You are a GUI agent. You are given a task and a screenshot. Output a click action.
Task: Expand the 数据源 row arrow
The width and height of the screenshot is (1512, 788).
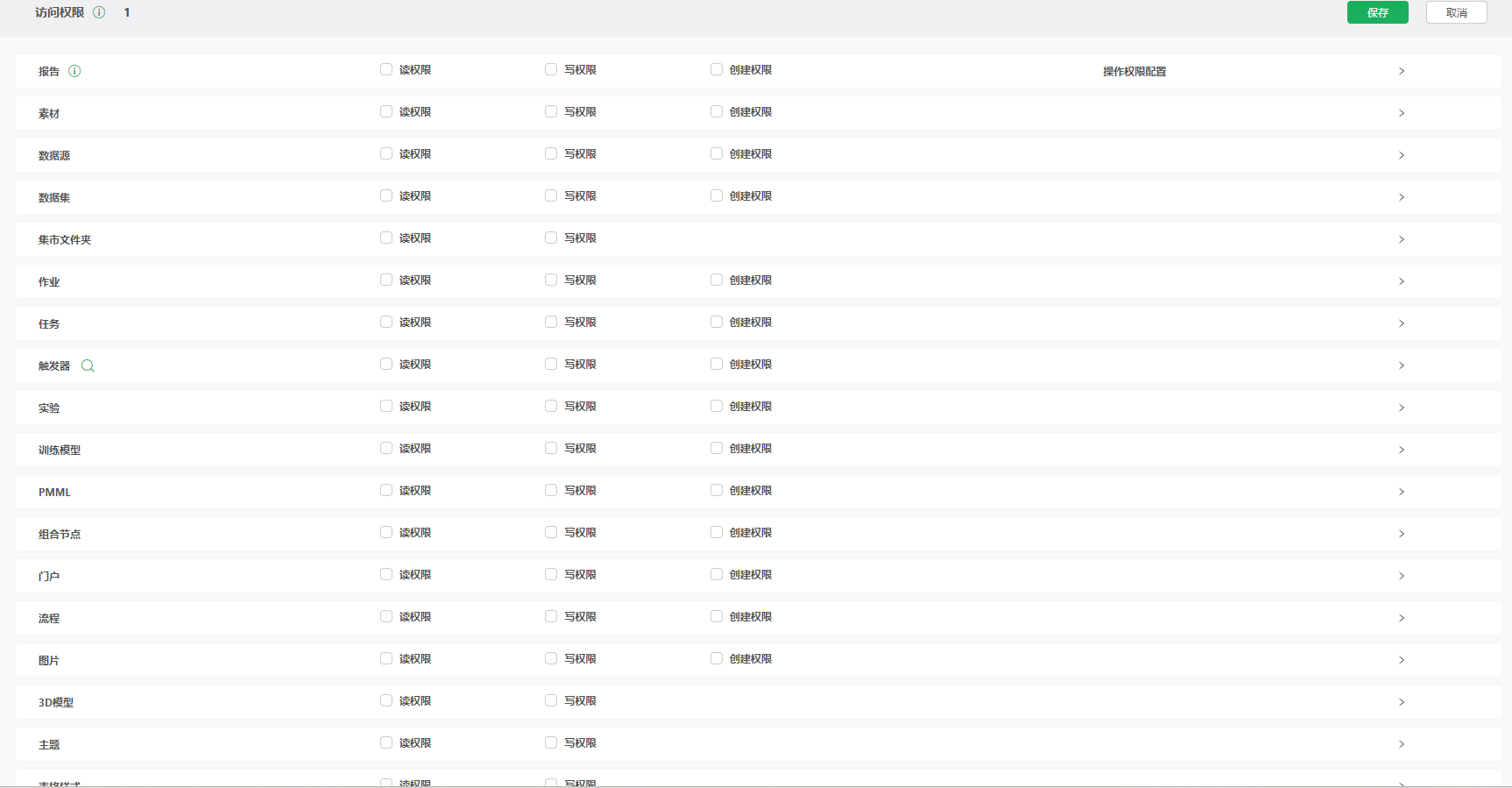tap(1402, 155)
